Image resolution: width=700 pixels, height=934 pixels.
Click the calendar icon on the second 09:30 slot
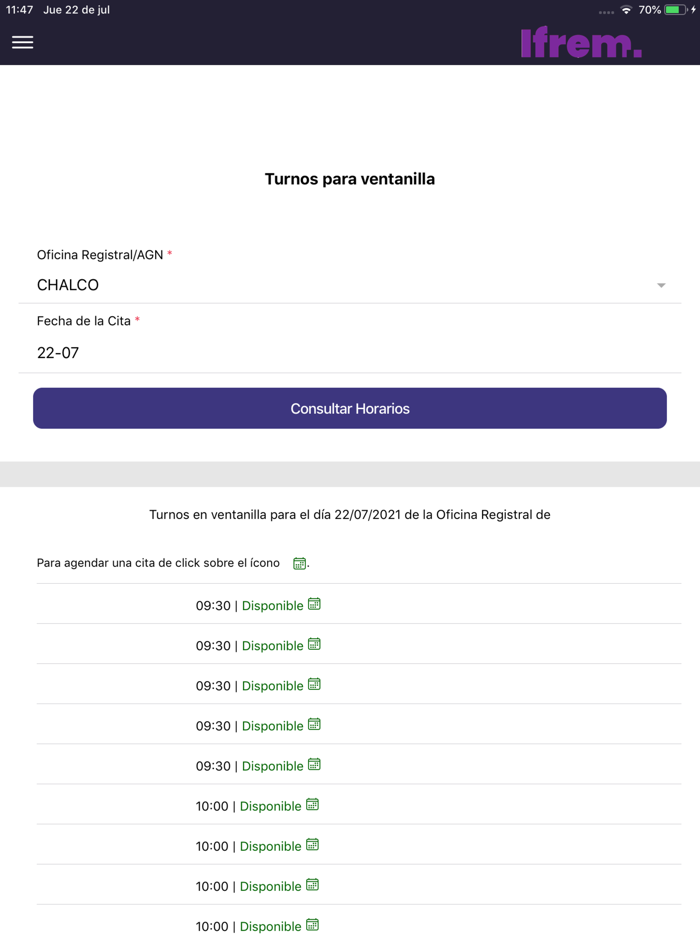click(314, 644)
